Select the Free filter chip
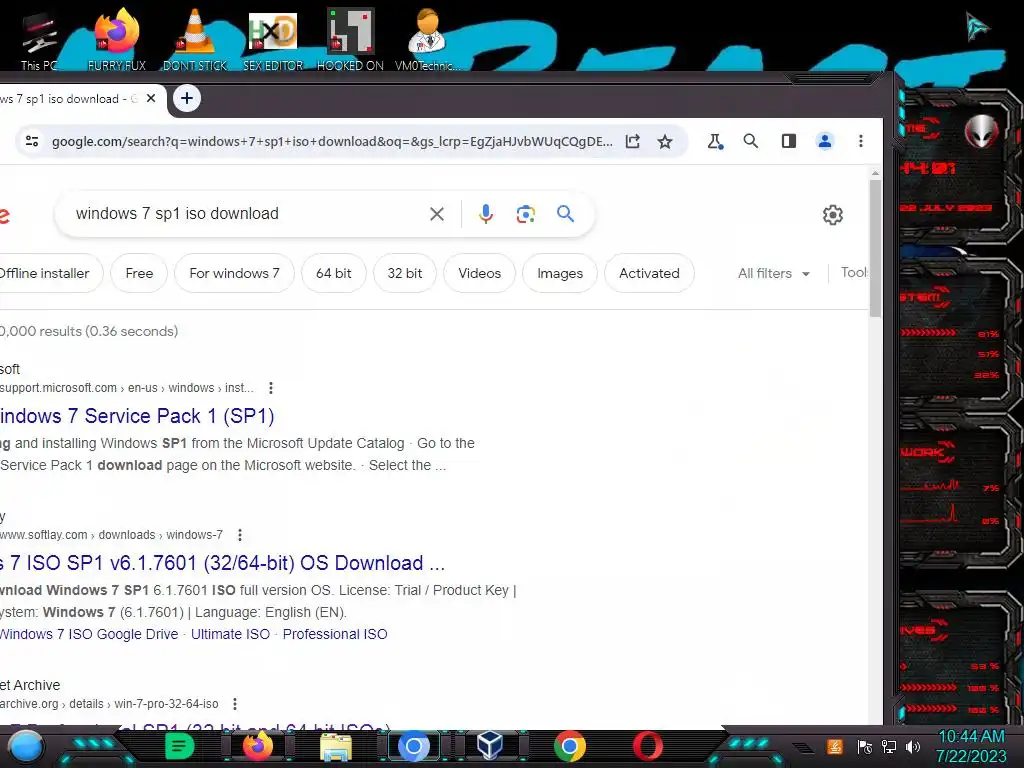Screen dimensions: 1024x768 click(x=139, y=273)
